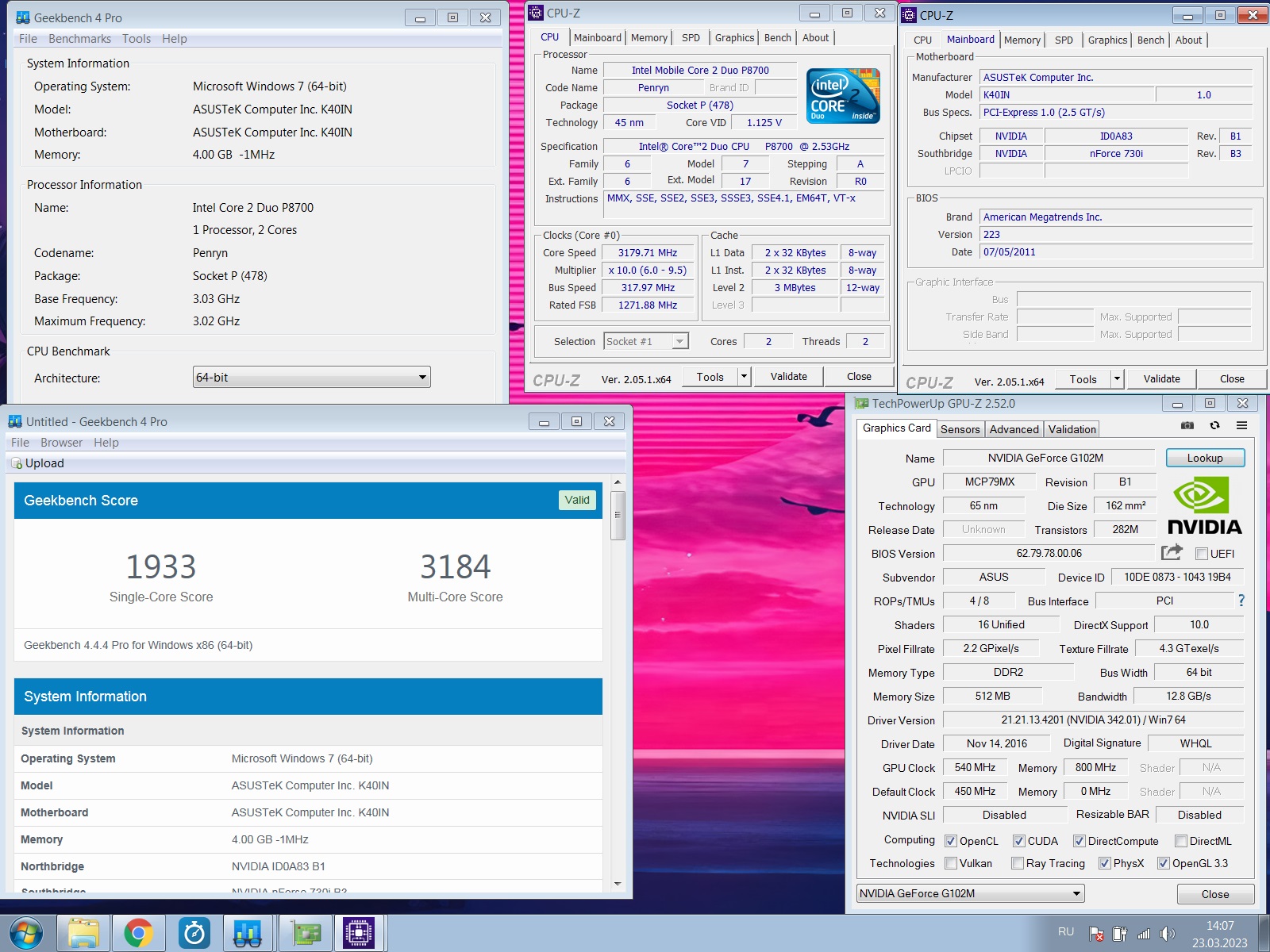Image resolution: width=1270 pixels, height=952 pixels.
Task: Click the GPU-Z screenshot camera icon
Action: pyautogui.click(x=1187, y=426)
